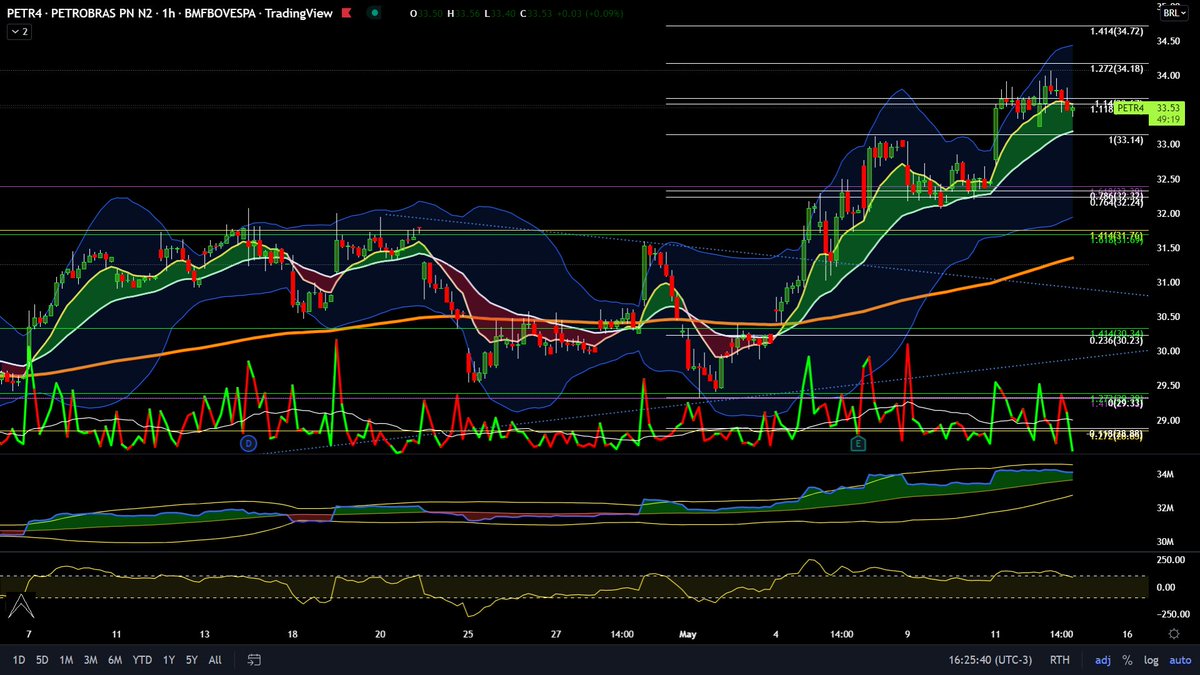Click the earnings E marker on the chart

click(857, 442)
